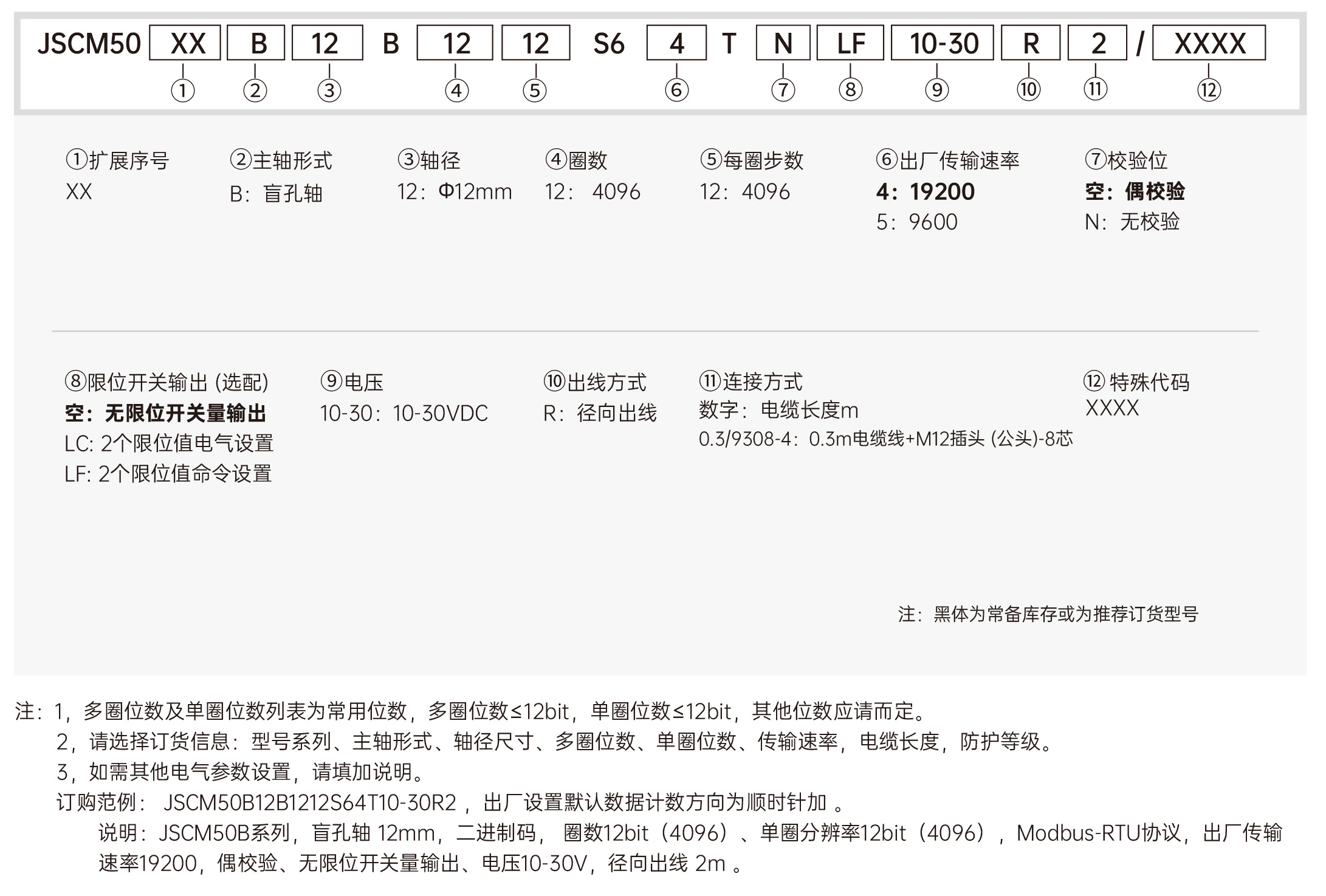Click the 空：无限位开关量输出 bold option
Viewport: 1326px width, 896px height.
pos(165,414)
